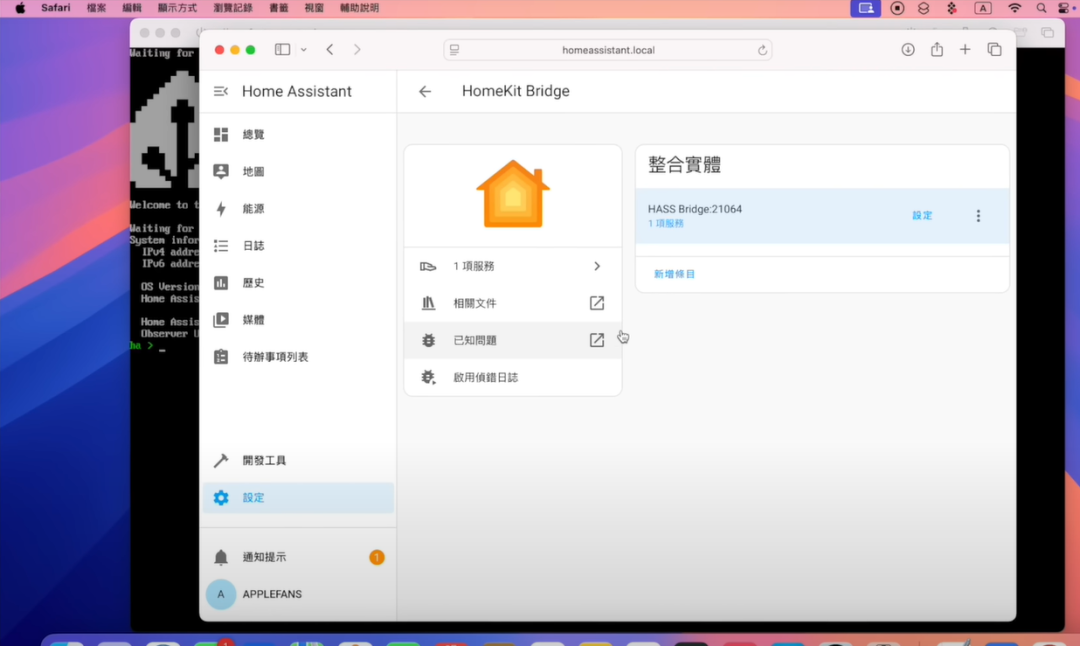Screen dimensions: 1080x646
Task: Open the 1 項服務 link under HASS Bridge
Action: click(x=665, y=224)
